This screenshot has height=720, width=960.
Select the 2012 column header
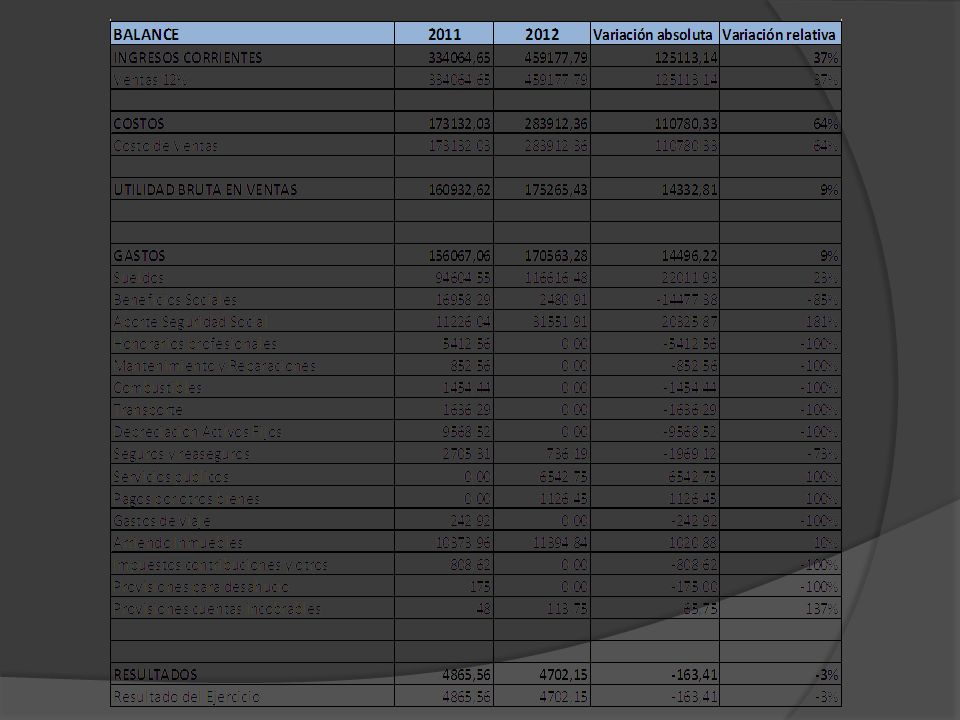coord(542,34)
